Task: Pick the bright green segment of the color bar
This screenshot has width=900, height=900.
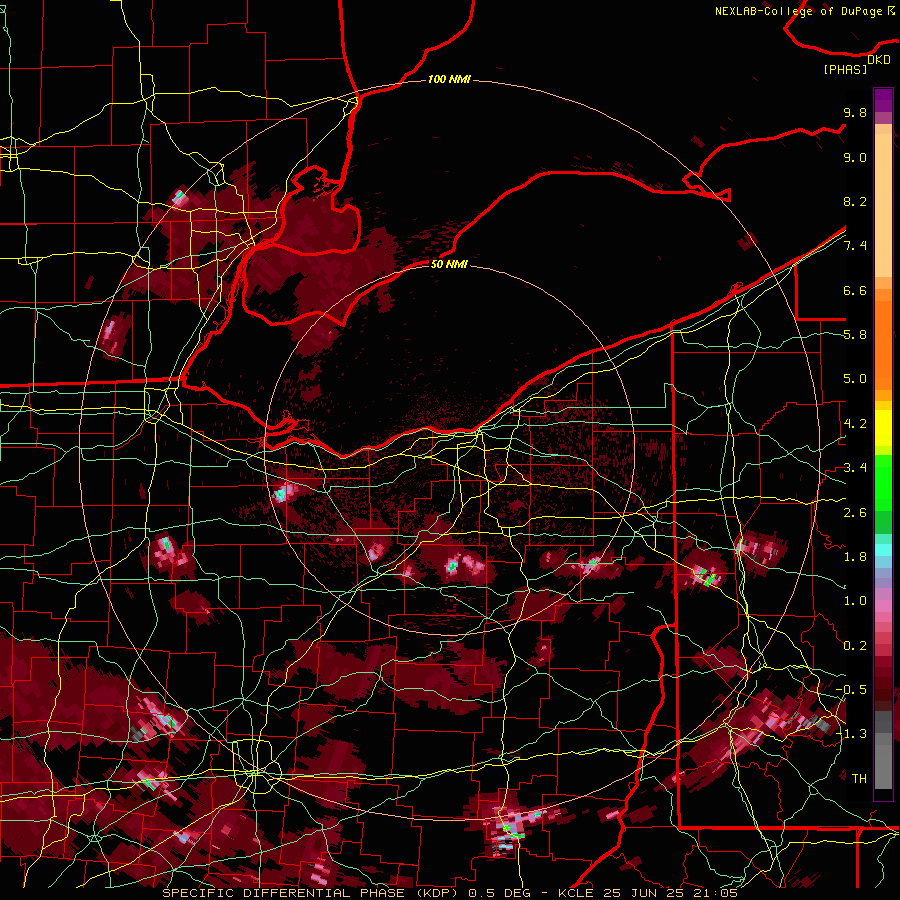Action: pyautogui.click(x=883, y=483)
